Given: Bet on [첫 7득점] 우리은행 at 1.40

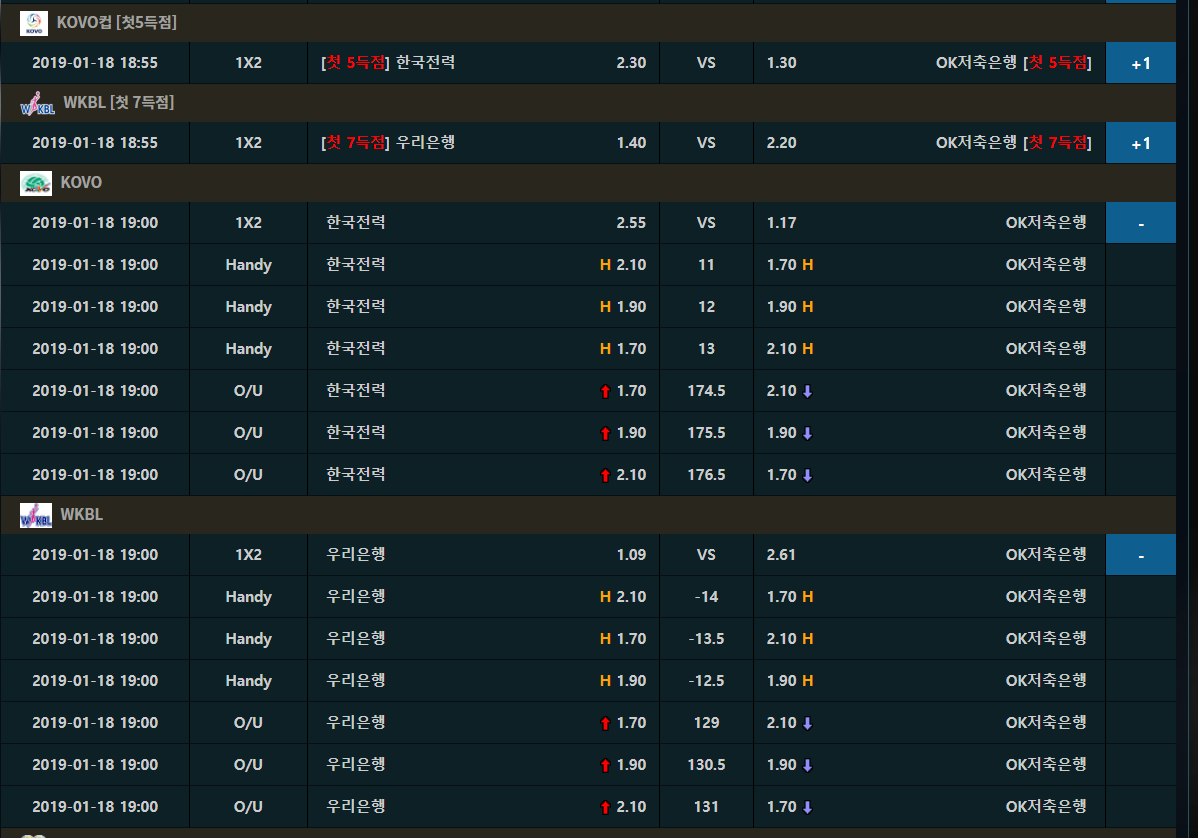Looking at the screenshot, I should point(484,143).
